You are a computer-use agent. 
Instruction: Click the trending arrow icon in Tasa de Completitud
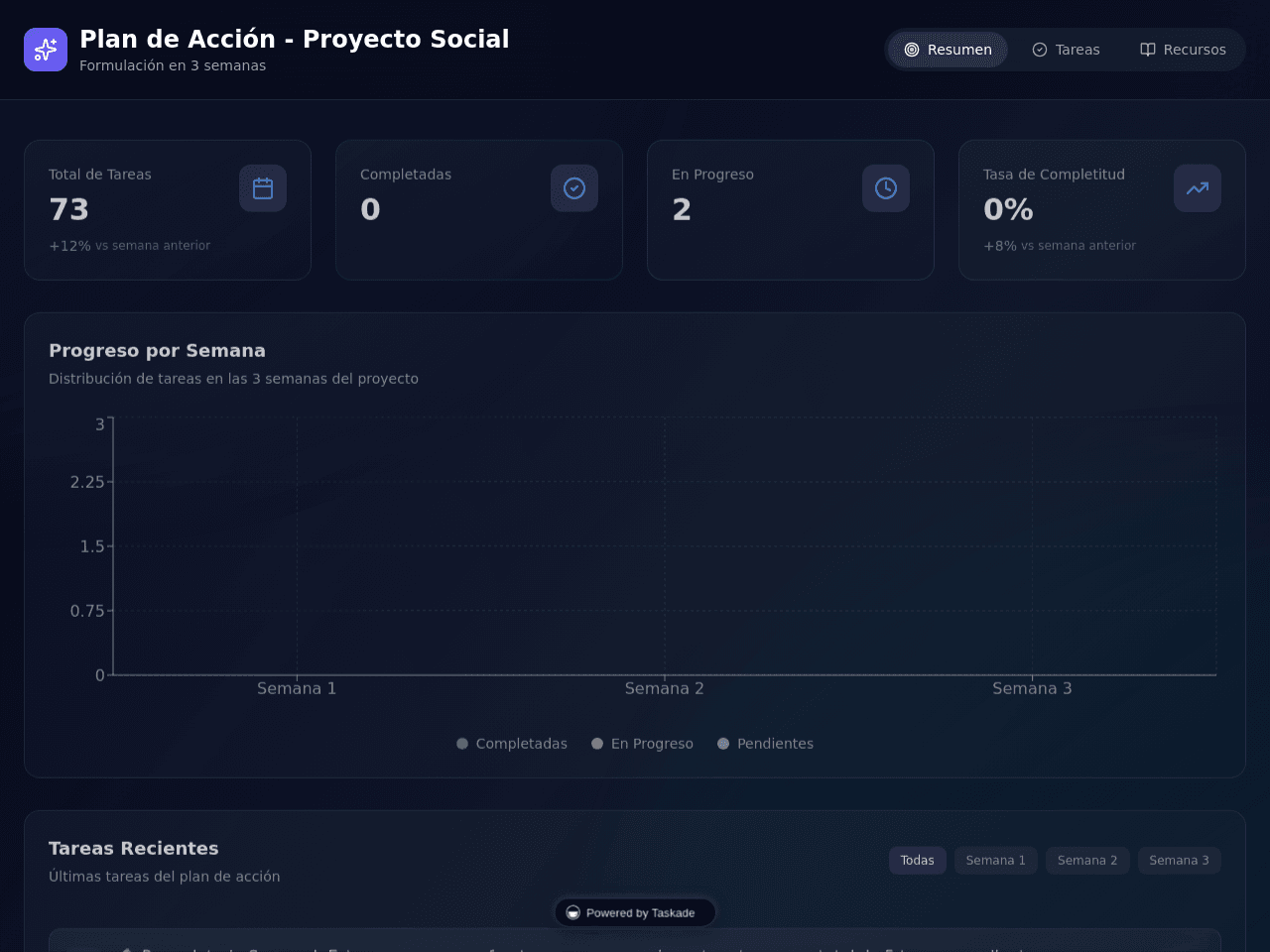(x=1198, y=188)
